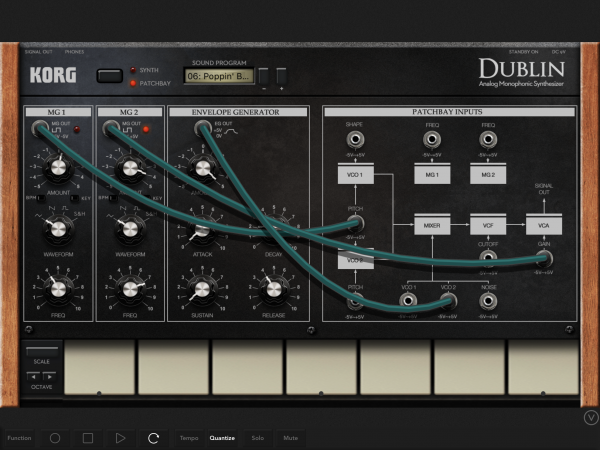Click the VCO 1 Pitch input jack
Screen dimensions: 600x450
tap(355, 224)
